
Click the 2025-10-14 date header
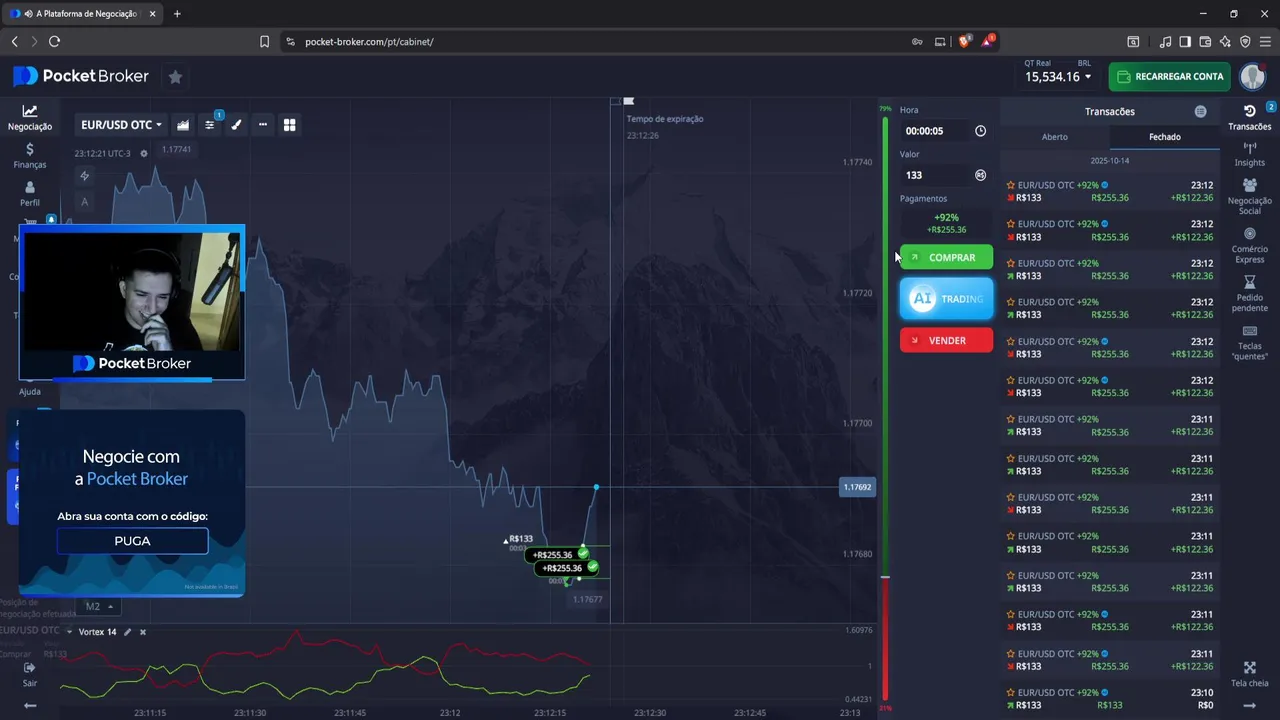coord(1110,161)
